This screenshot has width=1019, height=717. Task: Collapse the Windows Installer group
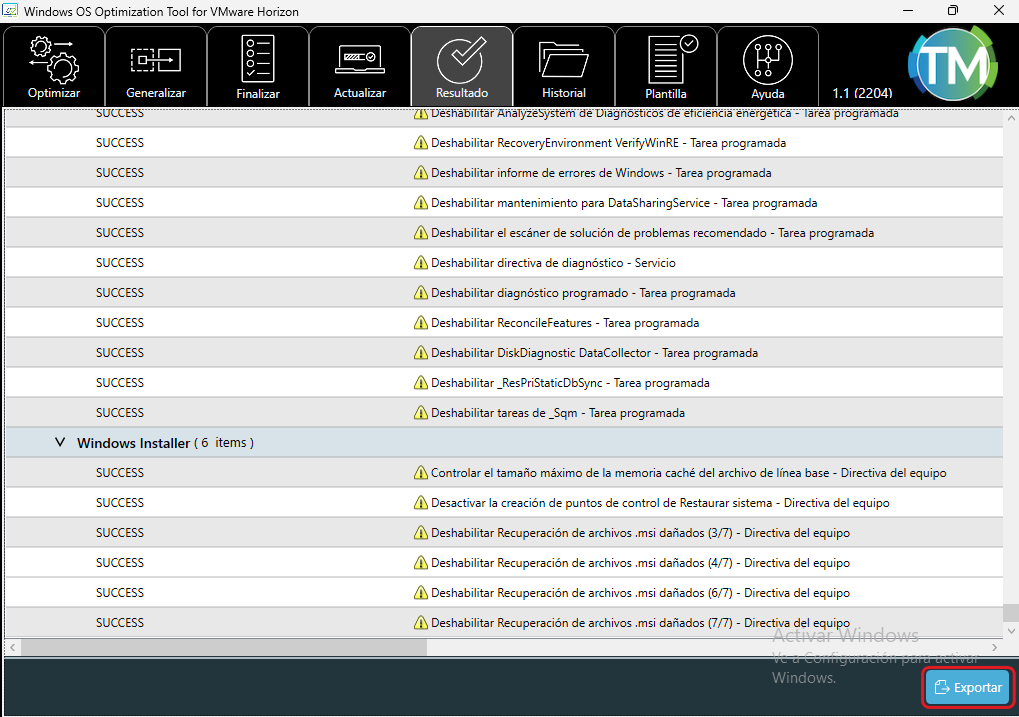coord(60,442)
